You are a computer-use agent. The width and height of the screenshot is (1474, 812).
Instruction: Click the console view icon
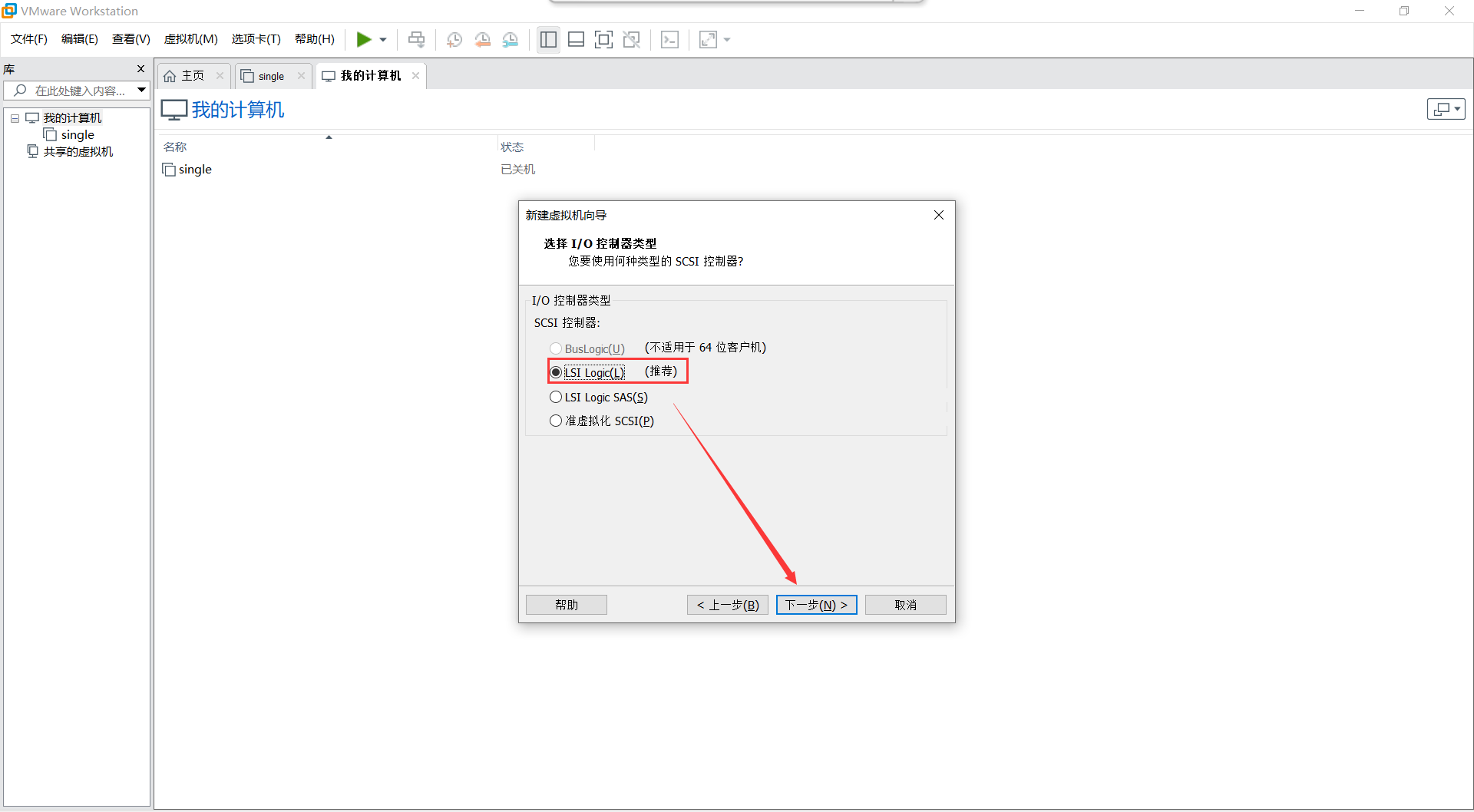(x=669, y=40)
